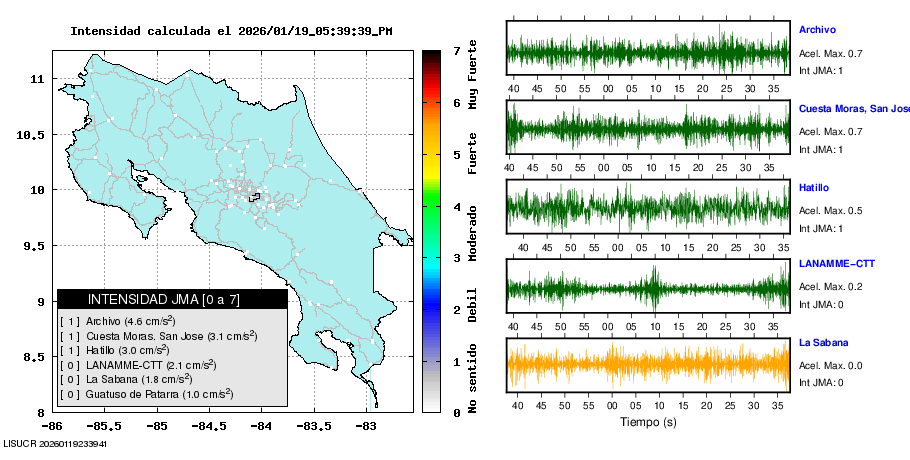Select the Archivo (4.6 cm/s²) legend entry
This screenshot has height=460, width=910.
(x=118, y=321)
